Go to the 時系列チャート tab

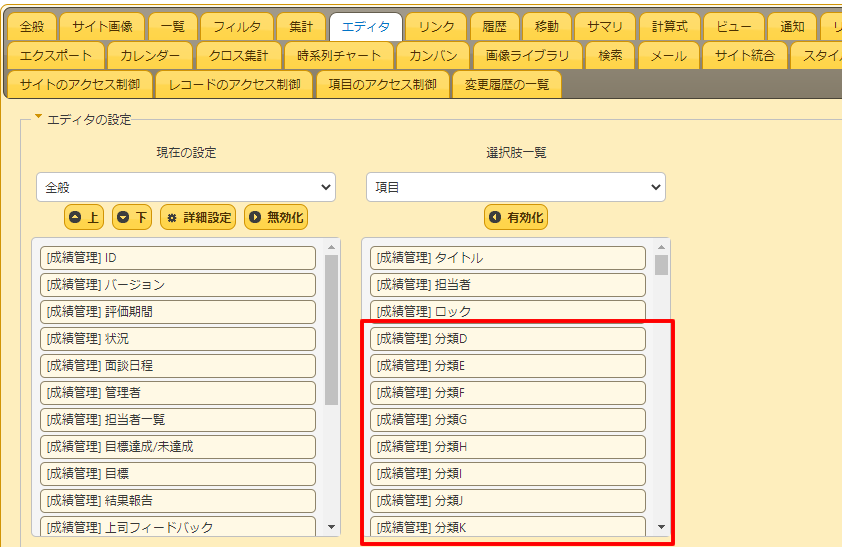339,55
